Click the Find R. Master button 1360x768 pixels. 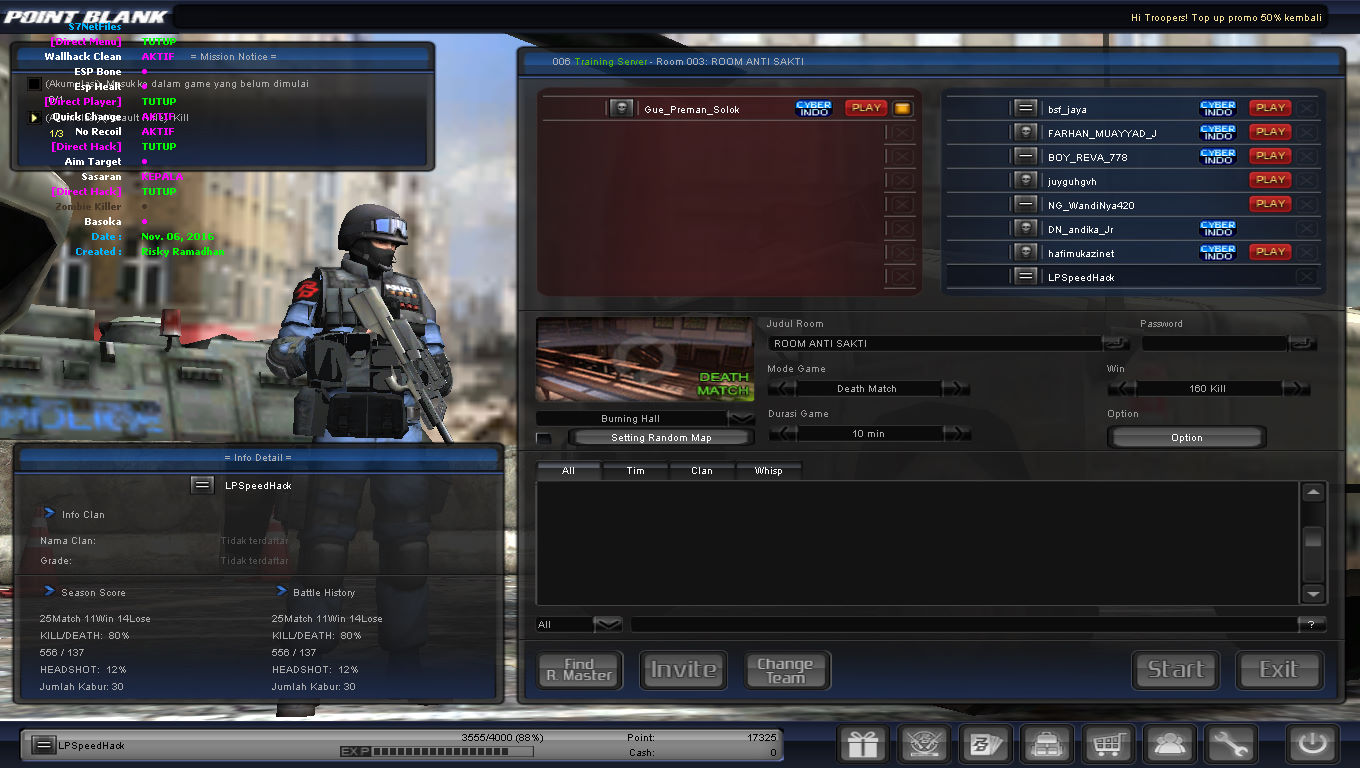(579, 670)
